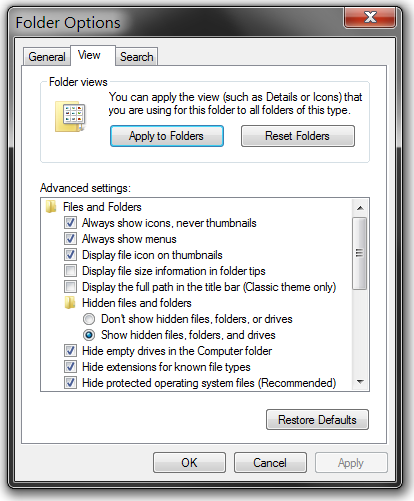
Task: Click the Hidden files and folders icon
Action: (x=70, y=303)
